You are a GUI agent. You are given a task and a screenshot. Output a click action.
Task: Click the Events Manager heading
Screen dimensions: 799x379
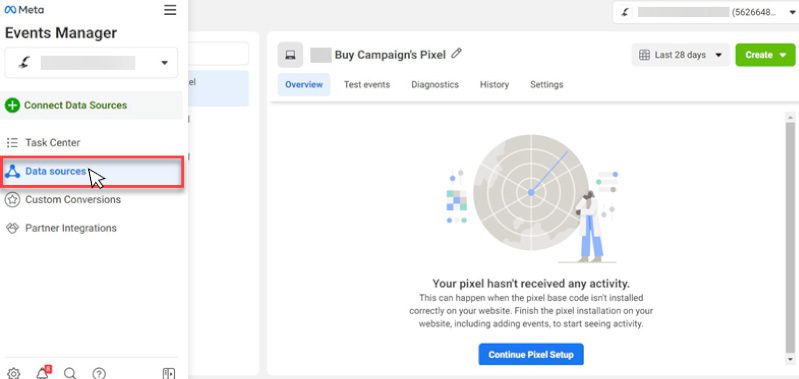61,33
